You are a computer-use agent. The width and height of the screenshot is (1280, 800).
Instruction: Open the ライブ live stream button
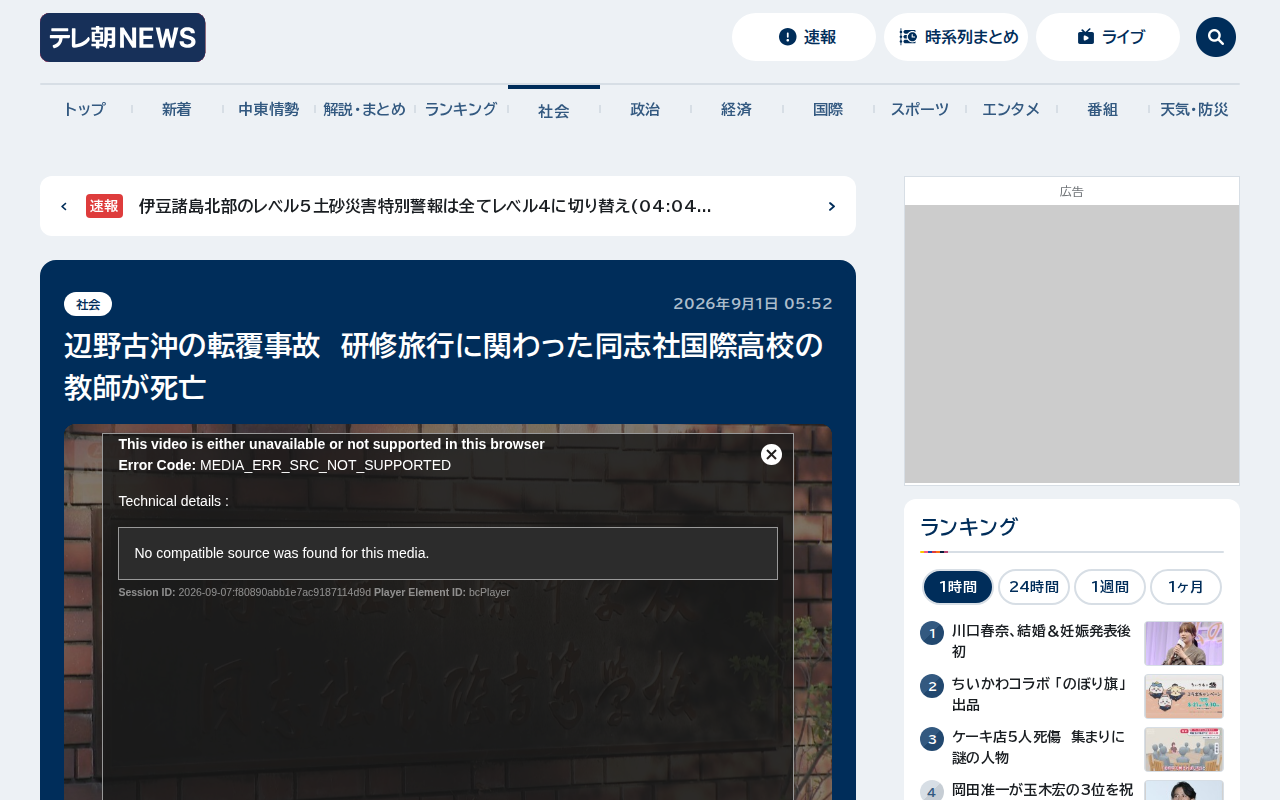1108,37
